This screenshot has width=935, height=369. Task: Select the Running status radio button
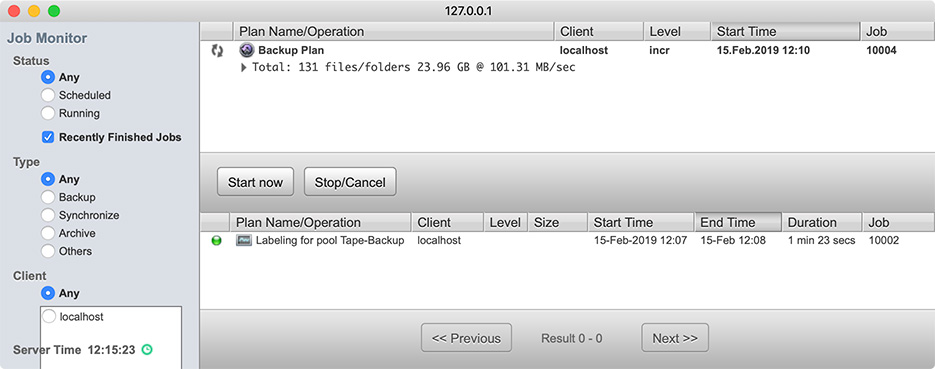point(48,113)
